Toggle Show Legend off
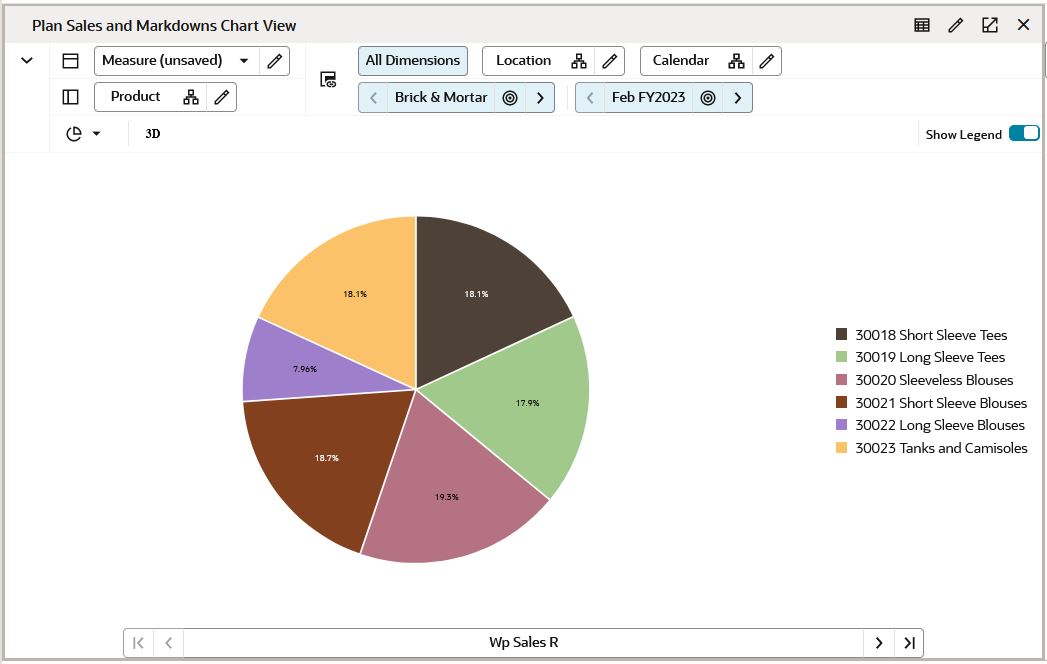The width and height of the screenshot is (1047, 664). pos(1024,131)
